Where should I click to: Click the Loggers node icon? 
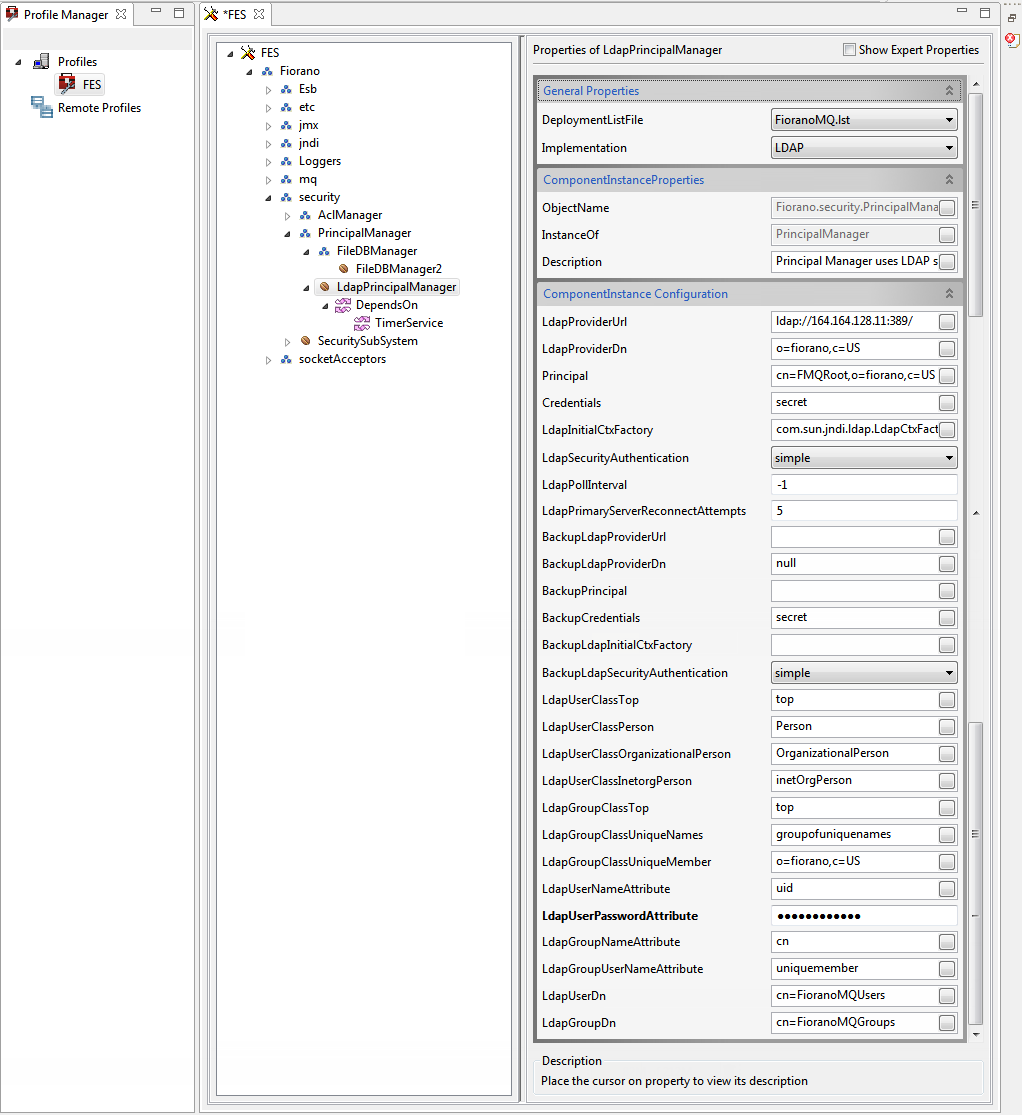[x=286, y=161]
